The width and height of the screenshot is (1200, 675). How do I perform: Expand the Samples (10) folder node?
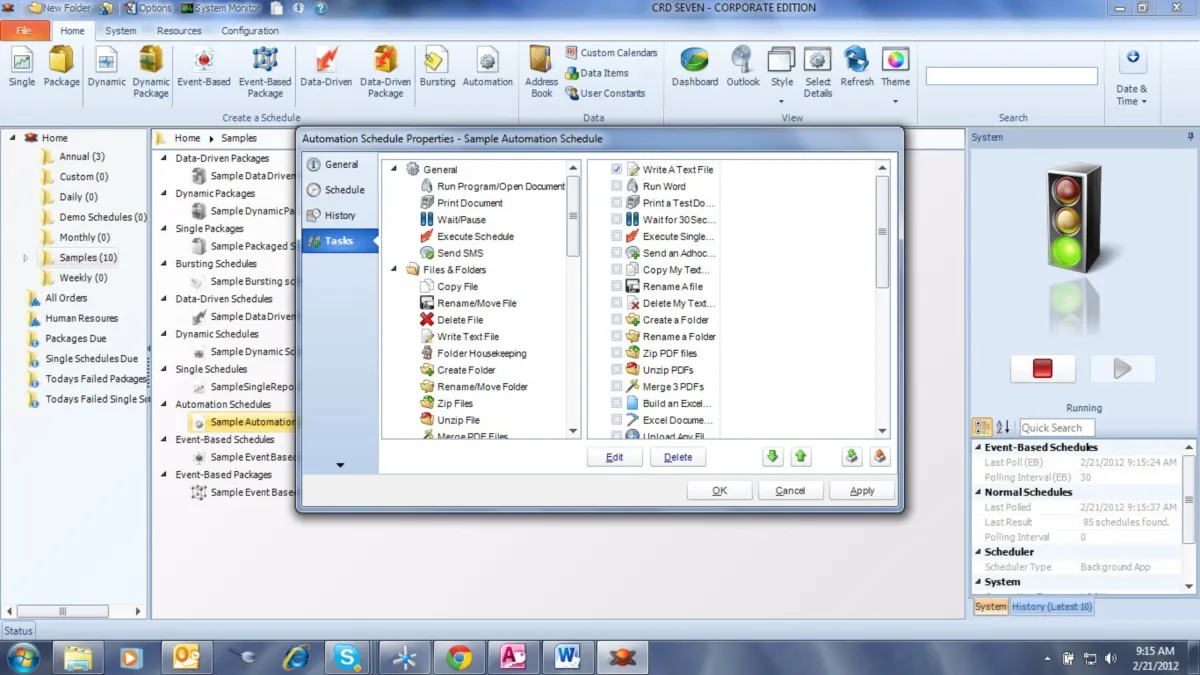point(26,258)
